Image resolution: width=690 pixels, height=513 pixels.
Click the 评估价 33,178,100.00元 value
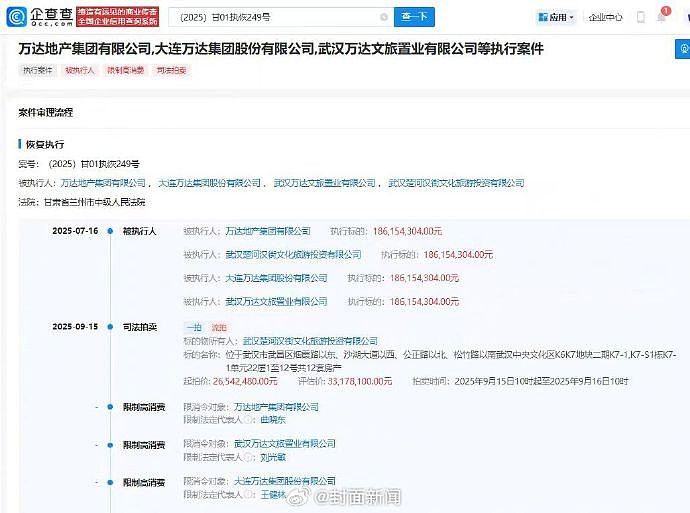[x=360, y=381]
